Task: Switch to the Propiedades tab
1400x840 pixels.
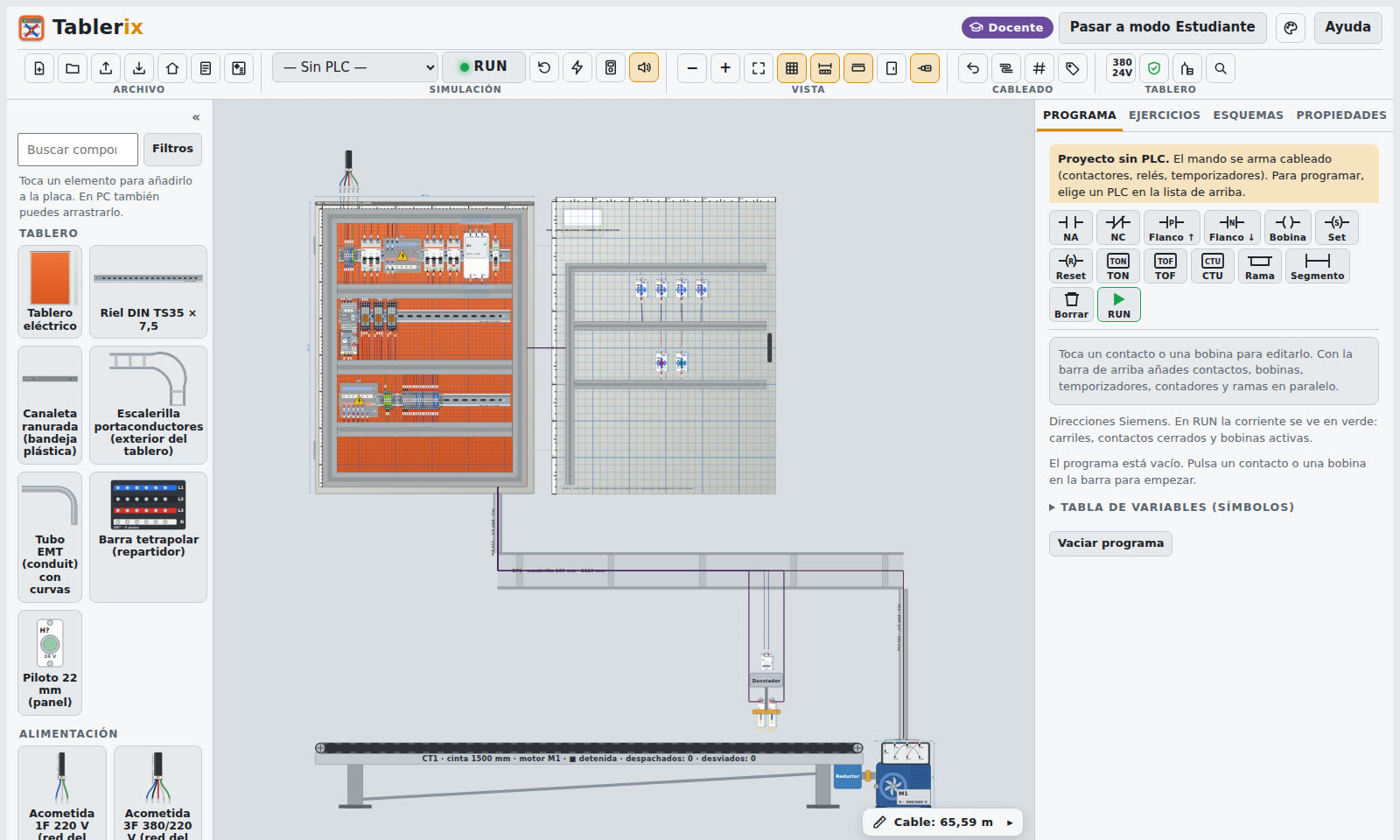Action: 1341,115
